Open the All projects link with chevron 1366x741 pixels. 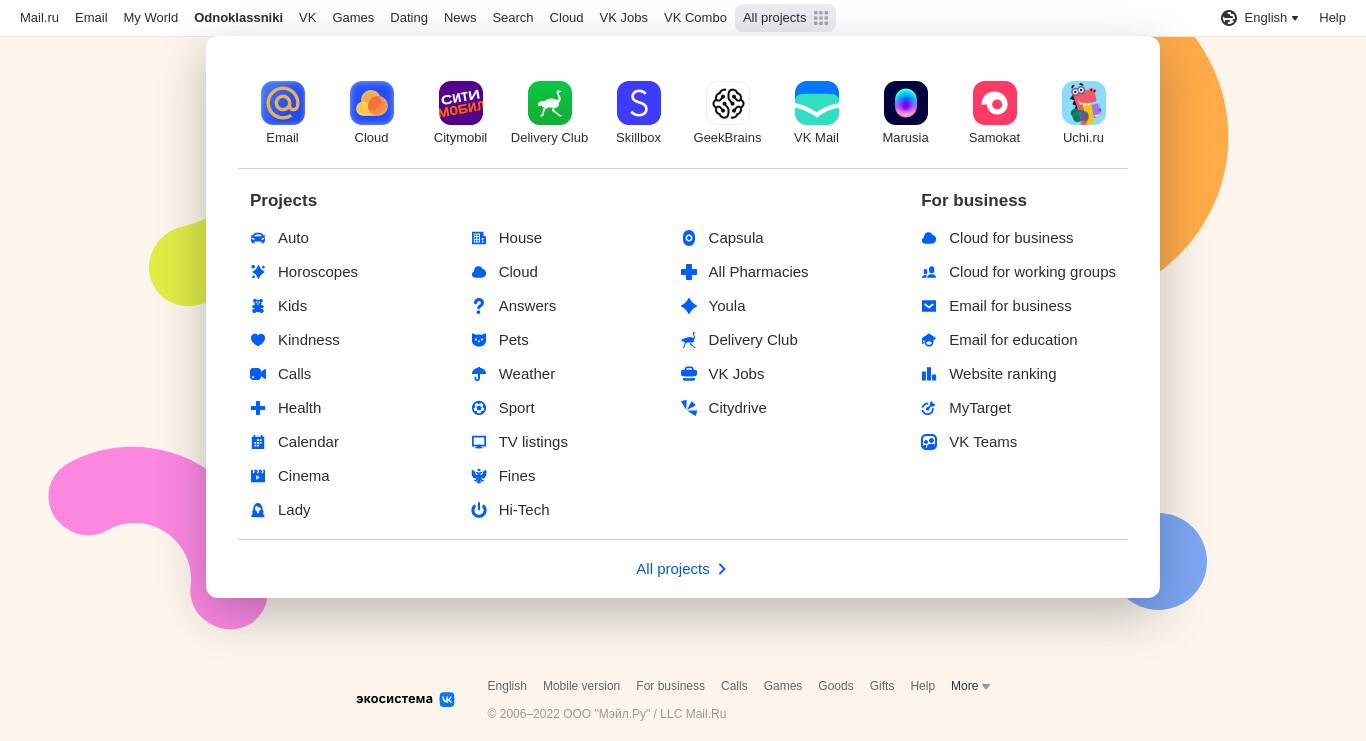[682, 569]
